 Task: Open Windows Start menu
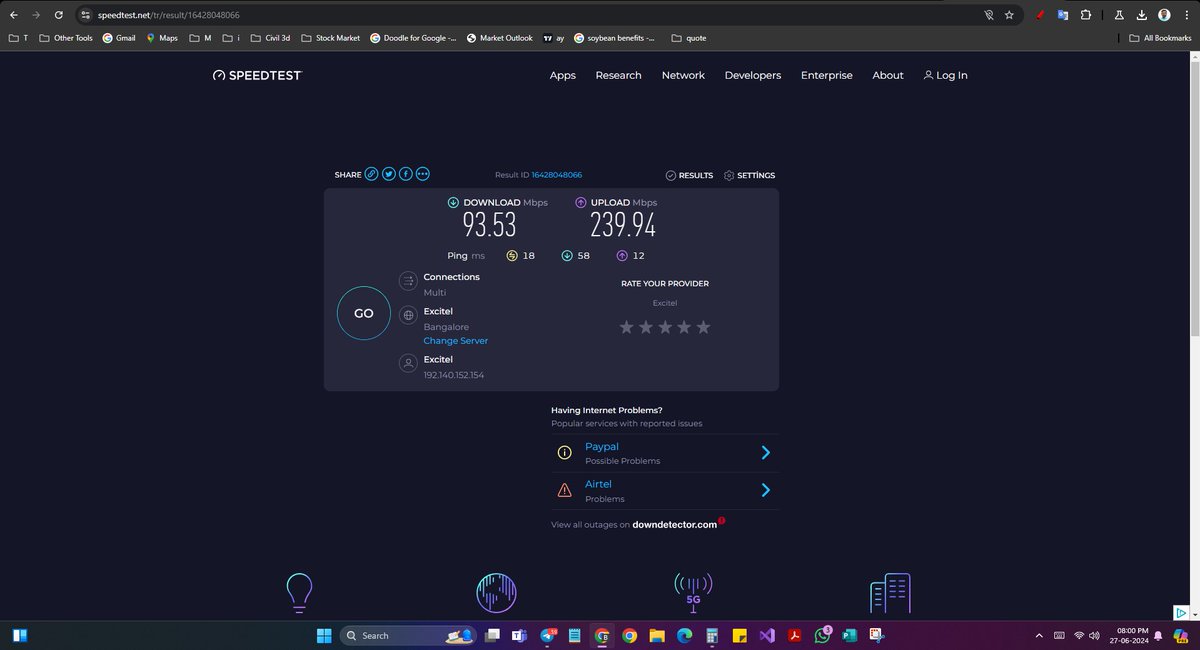point(324,635)
